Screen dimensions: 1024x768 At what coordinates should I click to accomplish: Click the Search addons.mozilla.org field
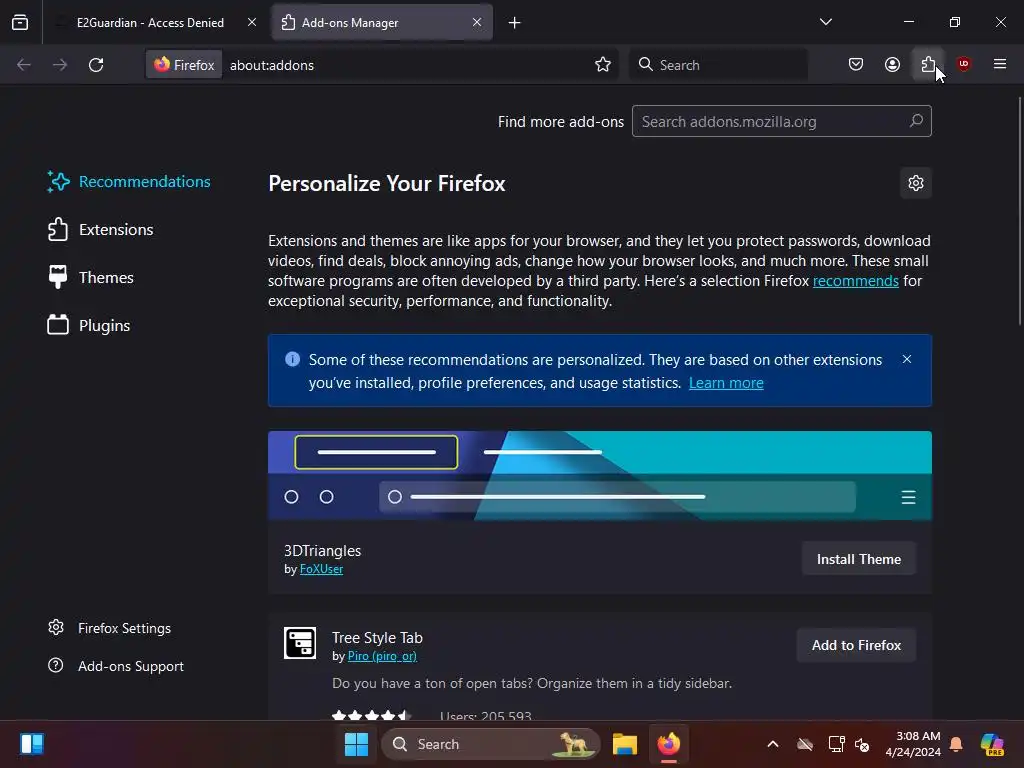(x=782, y=121)
